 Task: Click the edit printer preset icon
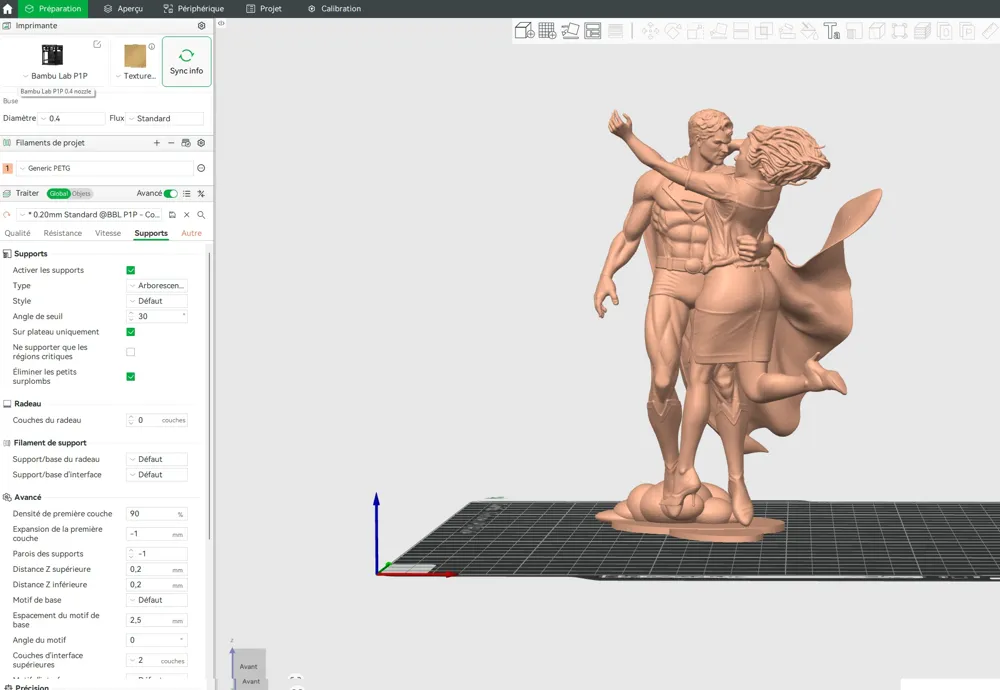97,44
